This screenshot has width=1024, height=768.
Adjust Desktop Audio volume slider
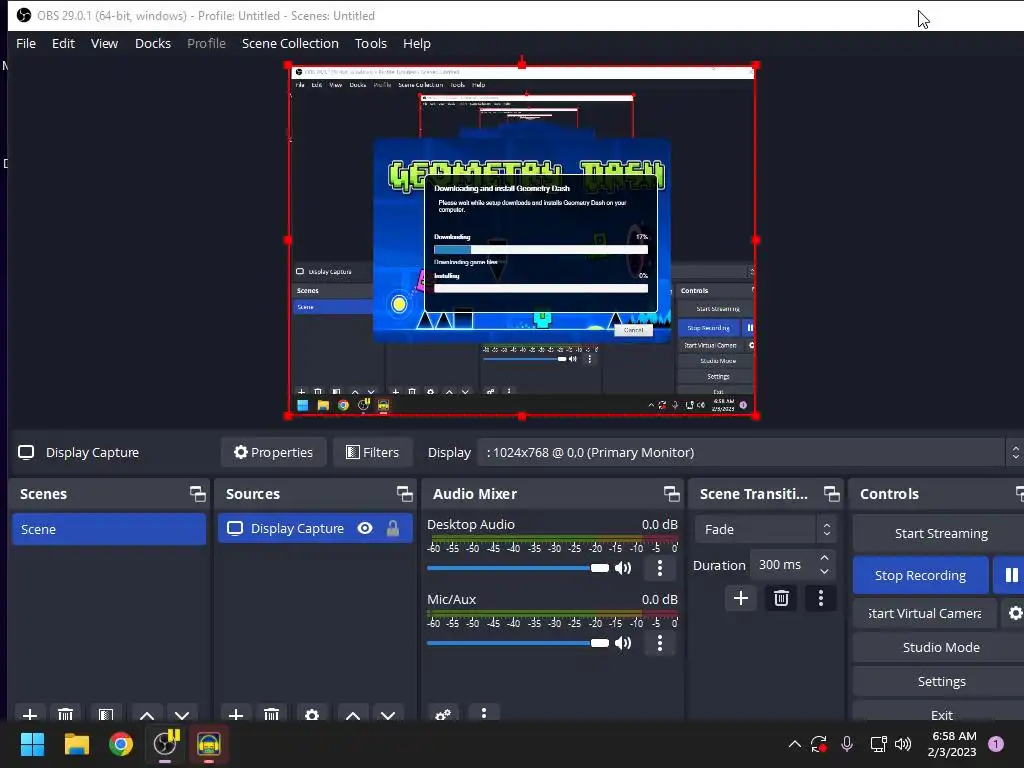[517, 568]
